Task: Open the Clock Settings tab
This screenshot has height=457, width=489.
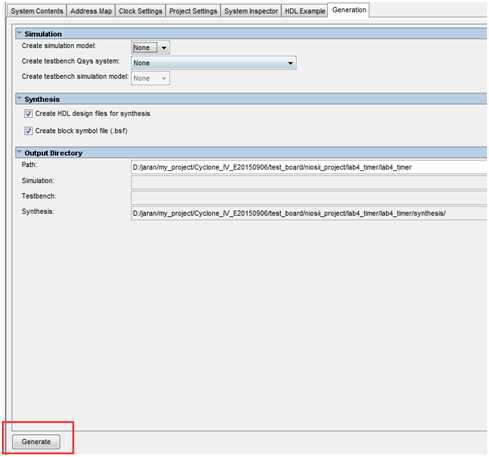Action: (x=140, y=11)
